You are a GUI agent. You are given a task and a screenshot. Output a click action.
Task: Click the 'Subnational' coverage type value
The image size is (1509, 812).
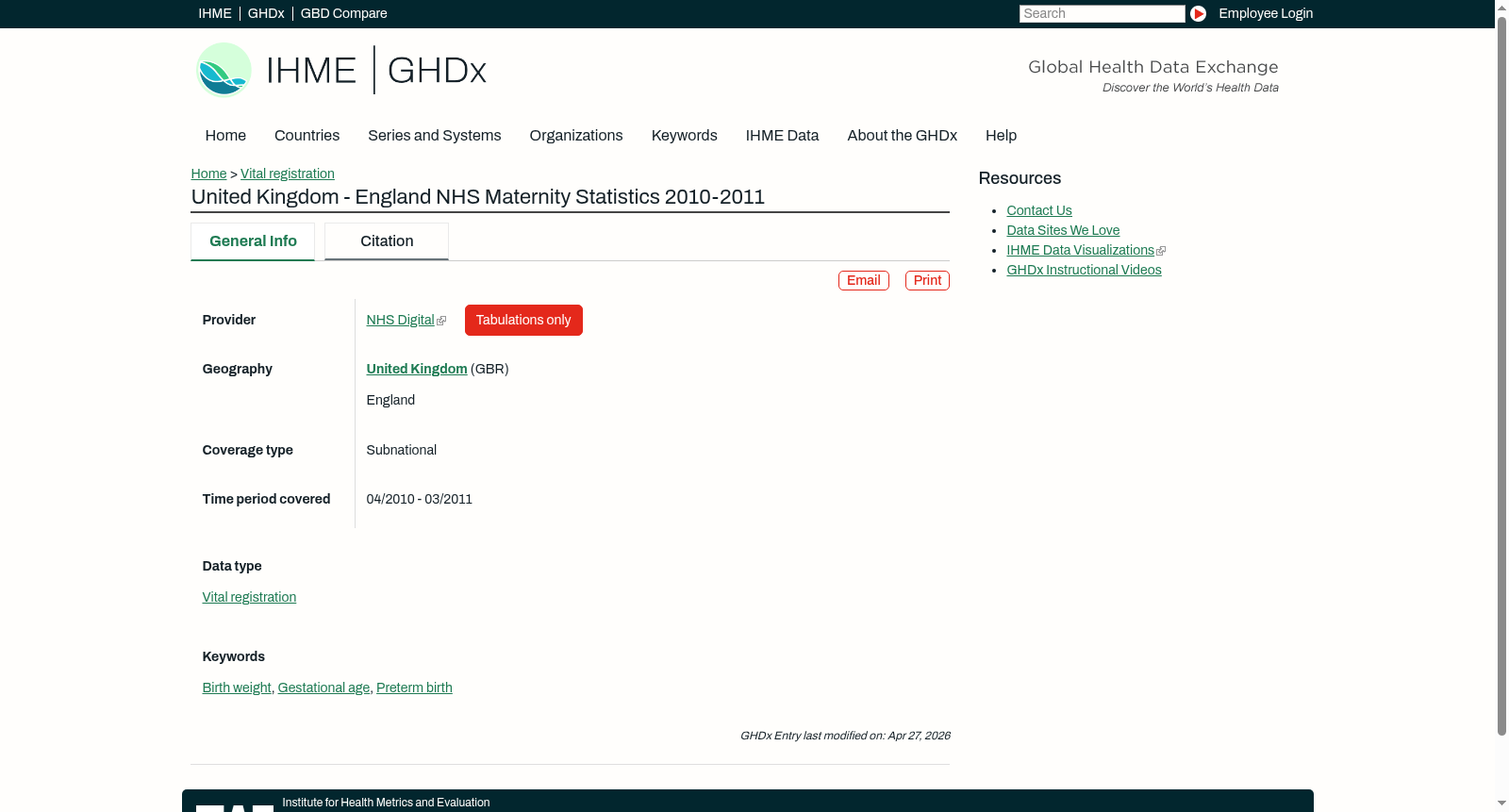click(402, 450)
